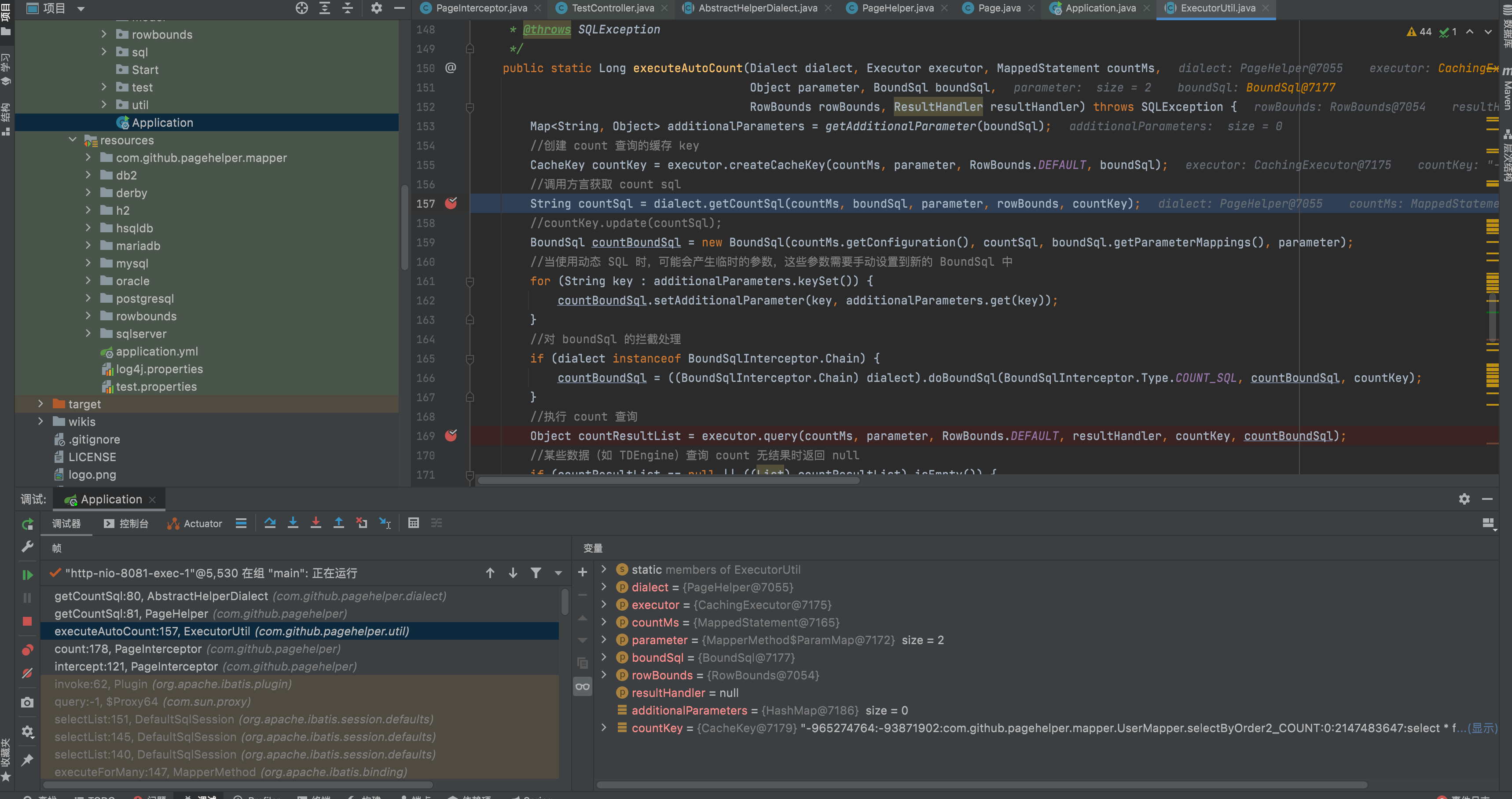Open the View Breakpoints icon

coord(27,650)
